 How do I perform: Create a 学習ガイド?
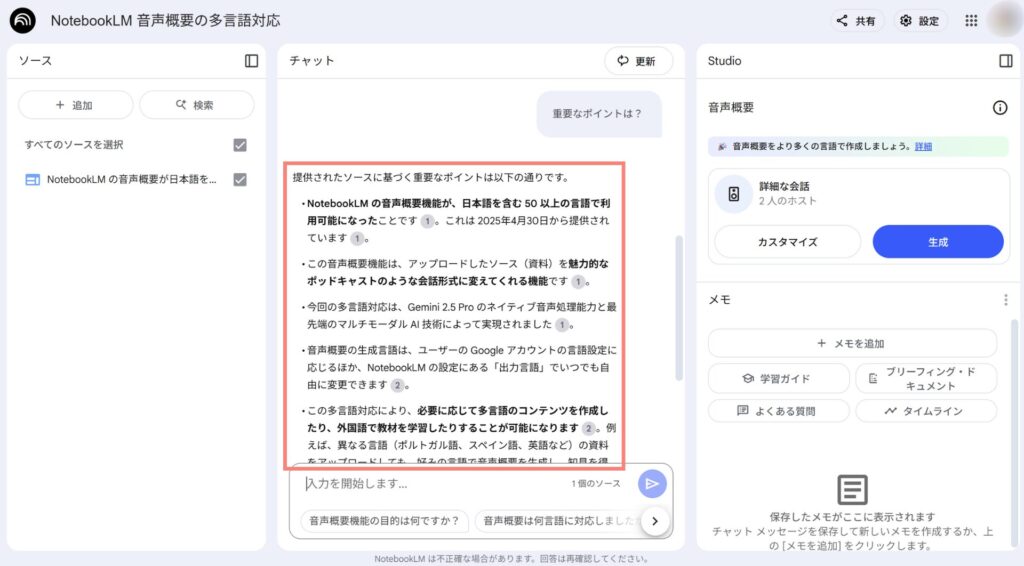coord(778,379)
